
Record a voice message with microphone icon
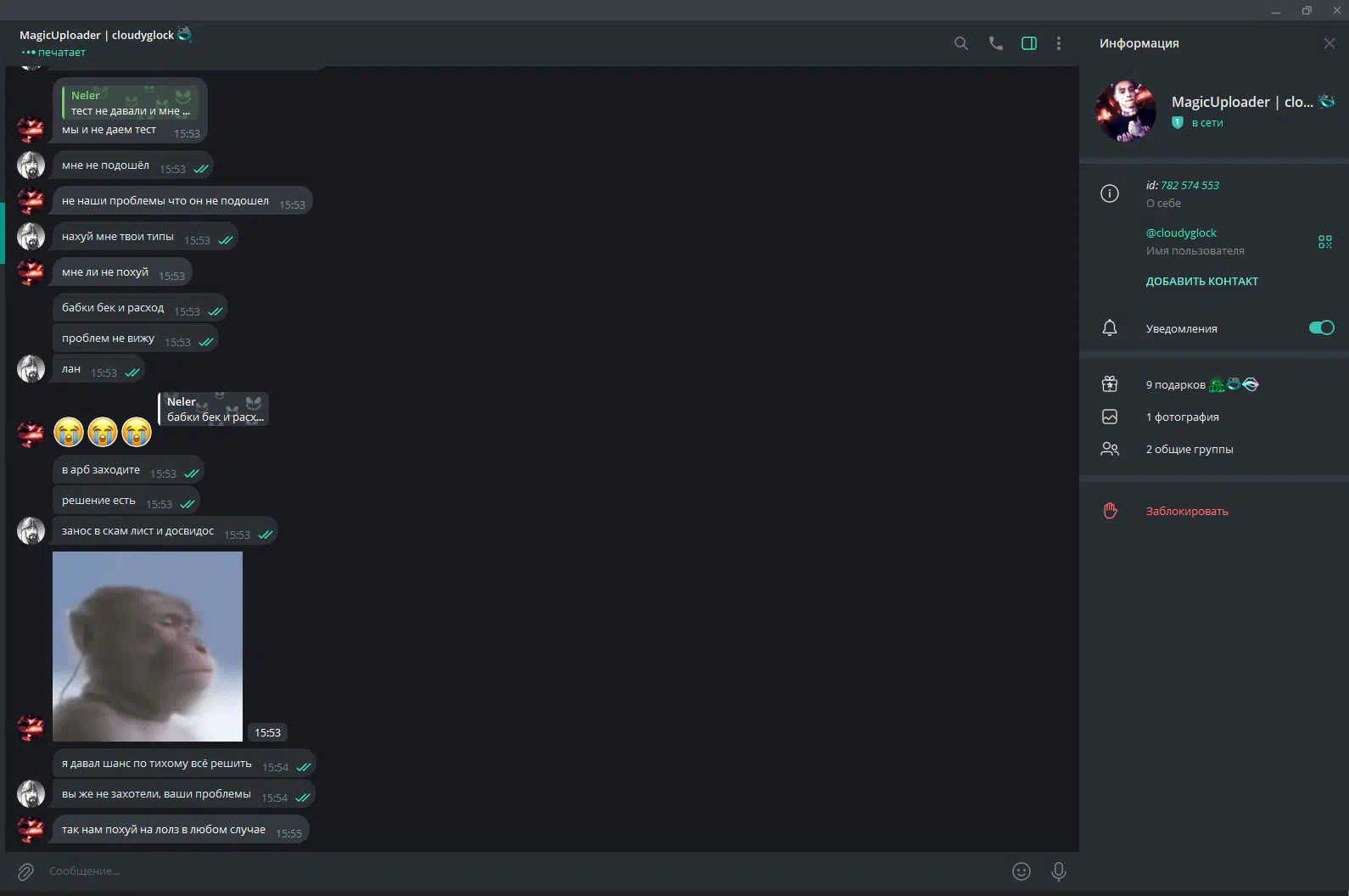tap(1058, 871)
